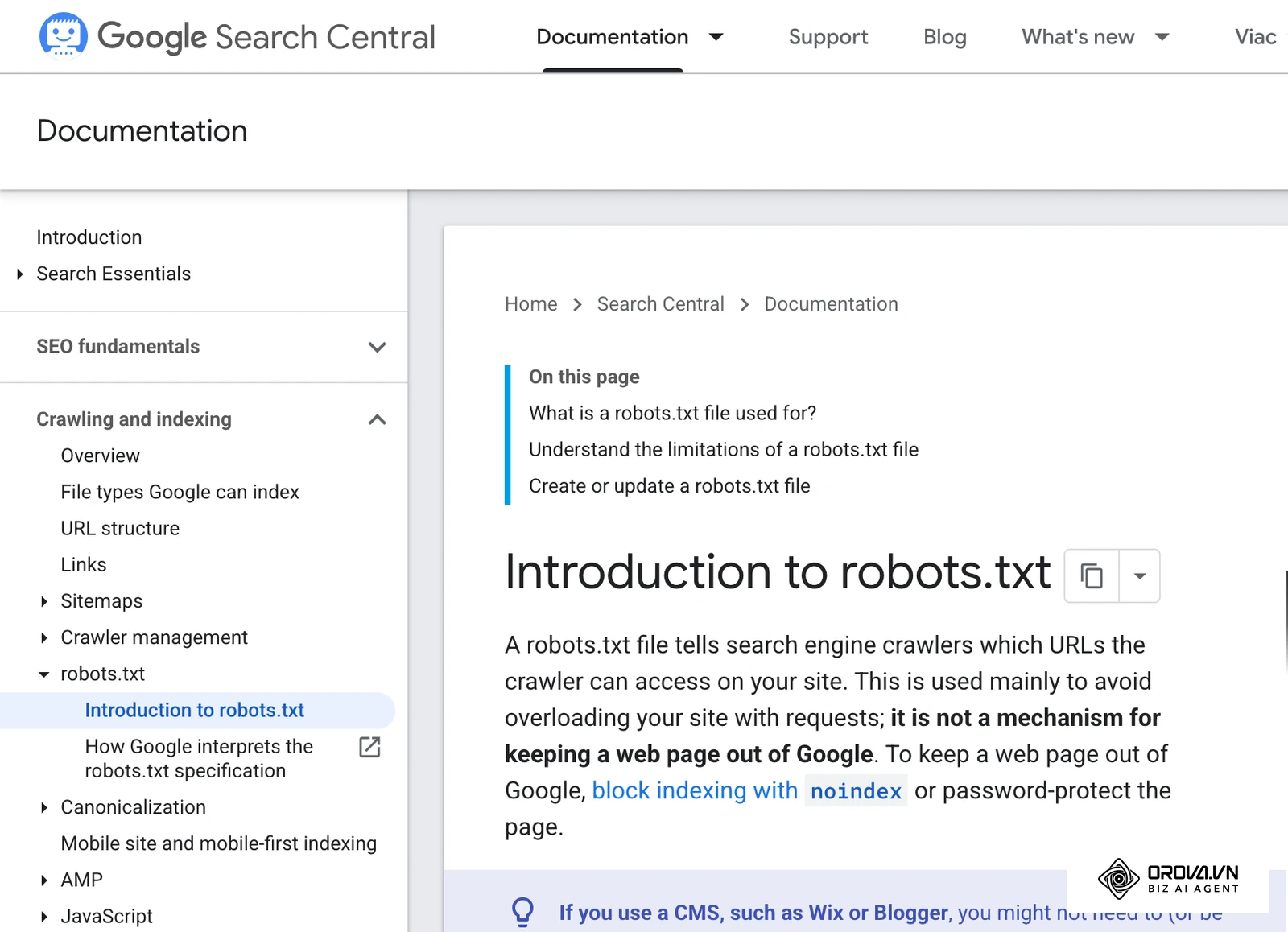The width and height of the screenshot is (1288, 932).
Task: Go to Documentation breadcrumb link
Action: click(x=832, y=304)
